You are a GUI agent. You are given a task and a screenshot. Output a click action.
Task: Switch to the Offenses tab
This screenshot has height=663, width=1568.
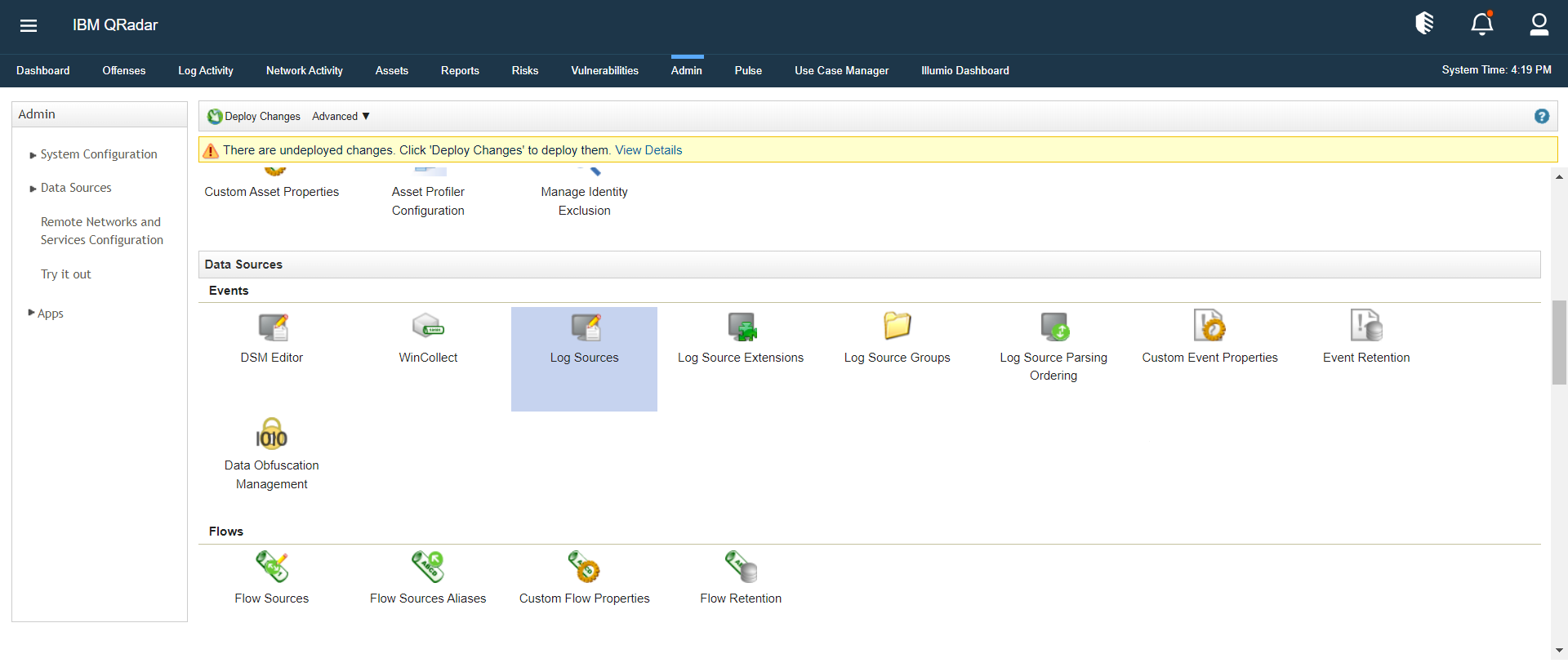coord(124,71)
